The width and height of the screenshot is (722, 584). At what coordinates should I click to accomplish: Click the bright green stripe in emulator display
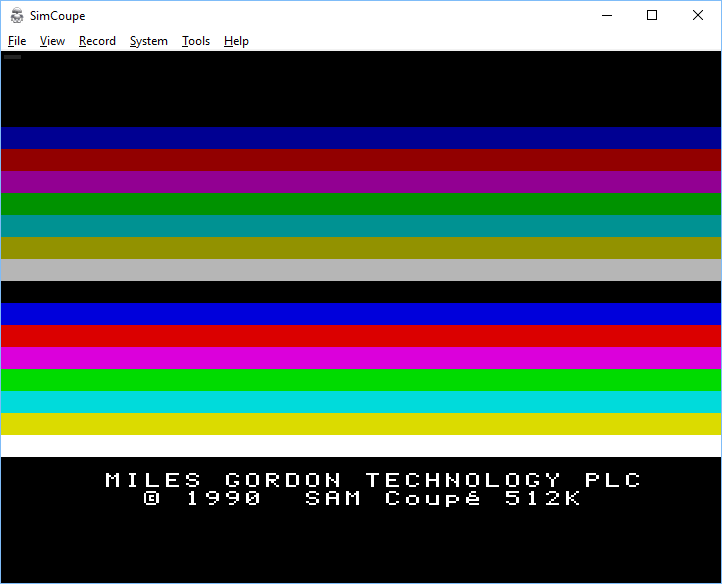361,380
